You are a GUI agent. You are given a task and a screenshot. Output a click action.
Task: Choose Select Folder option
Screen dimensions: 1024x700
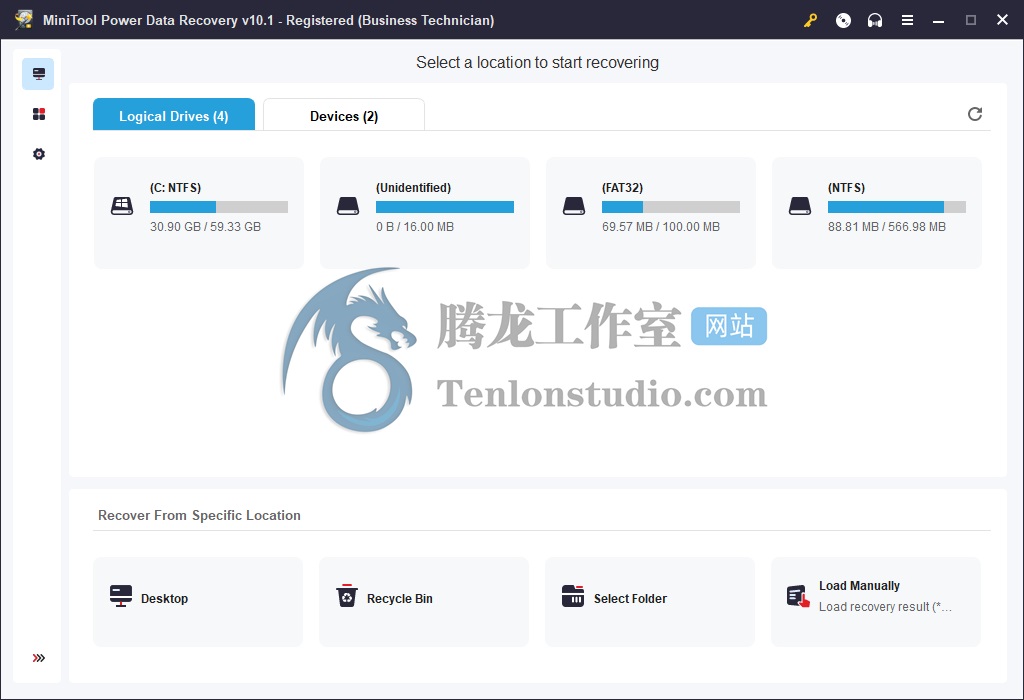coord(650,601)
